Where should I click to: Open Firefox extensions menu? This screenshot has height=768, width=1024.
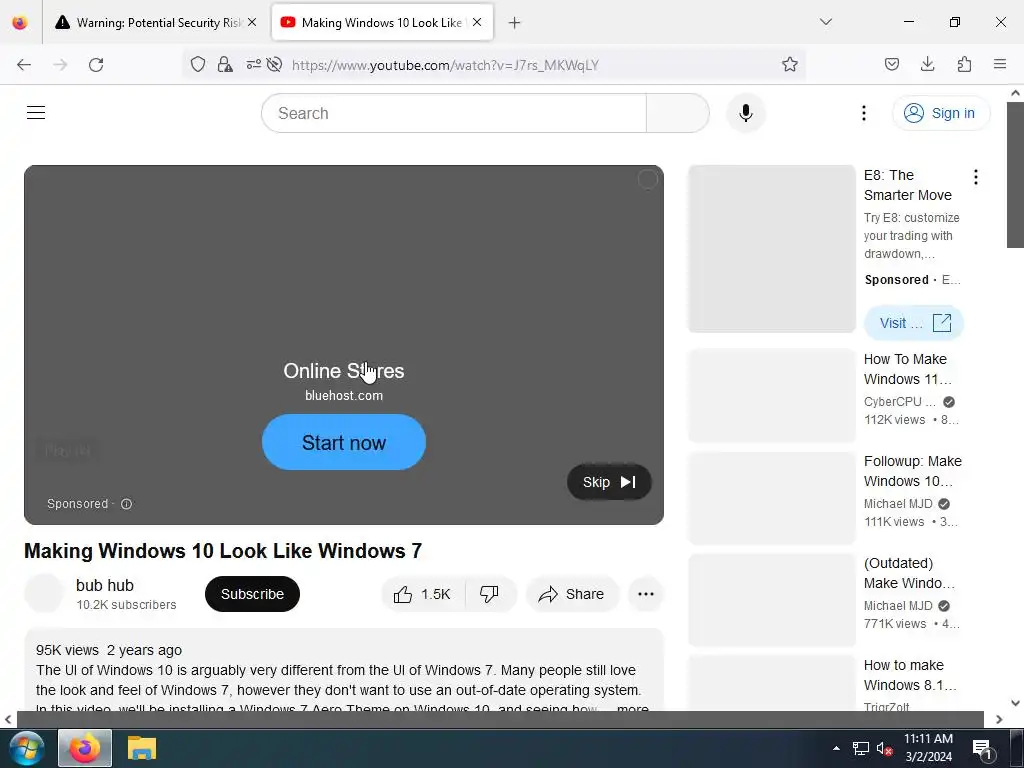pos(964,64)
